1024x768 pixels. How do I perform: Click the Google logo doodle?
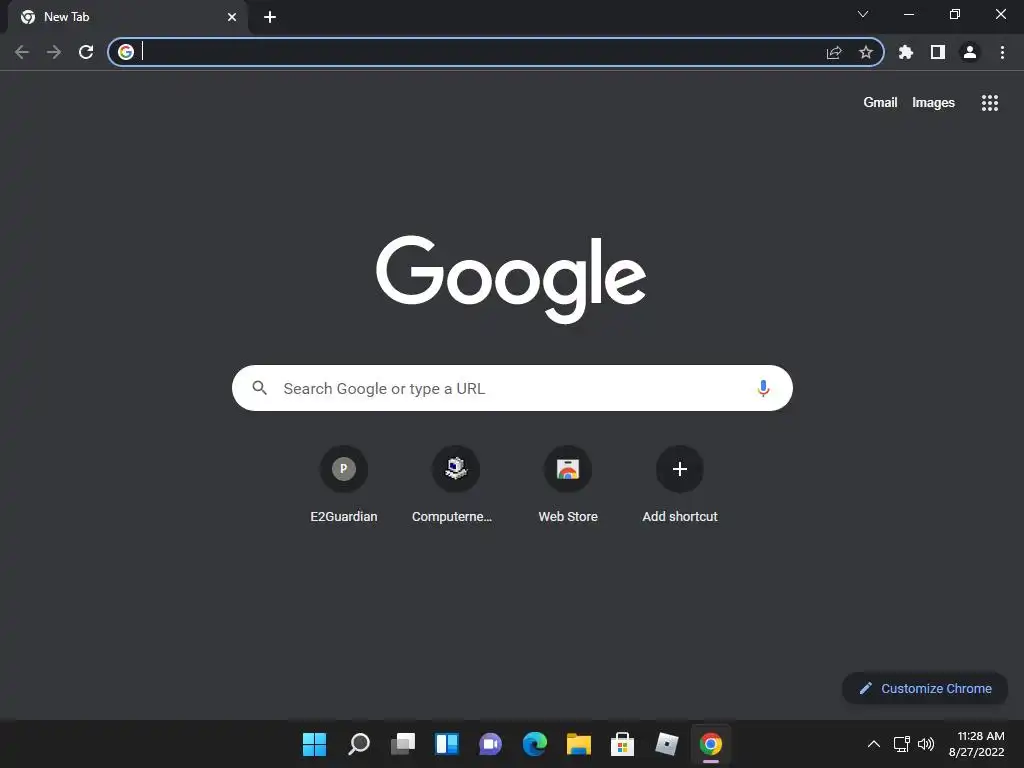click(511, 279)
